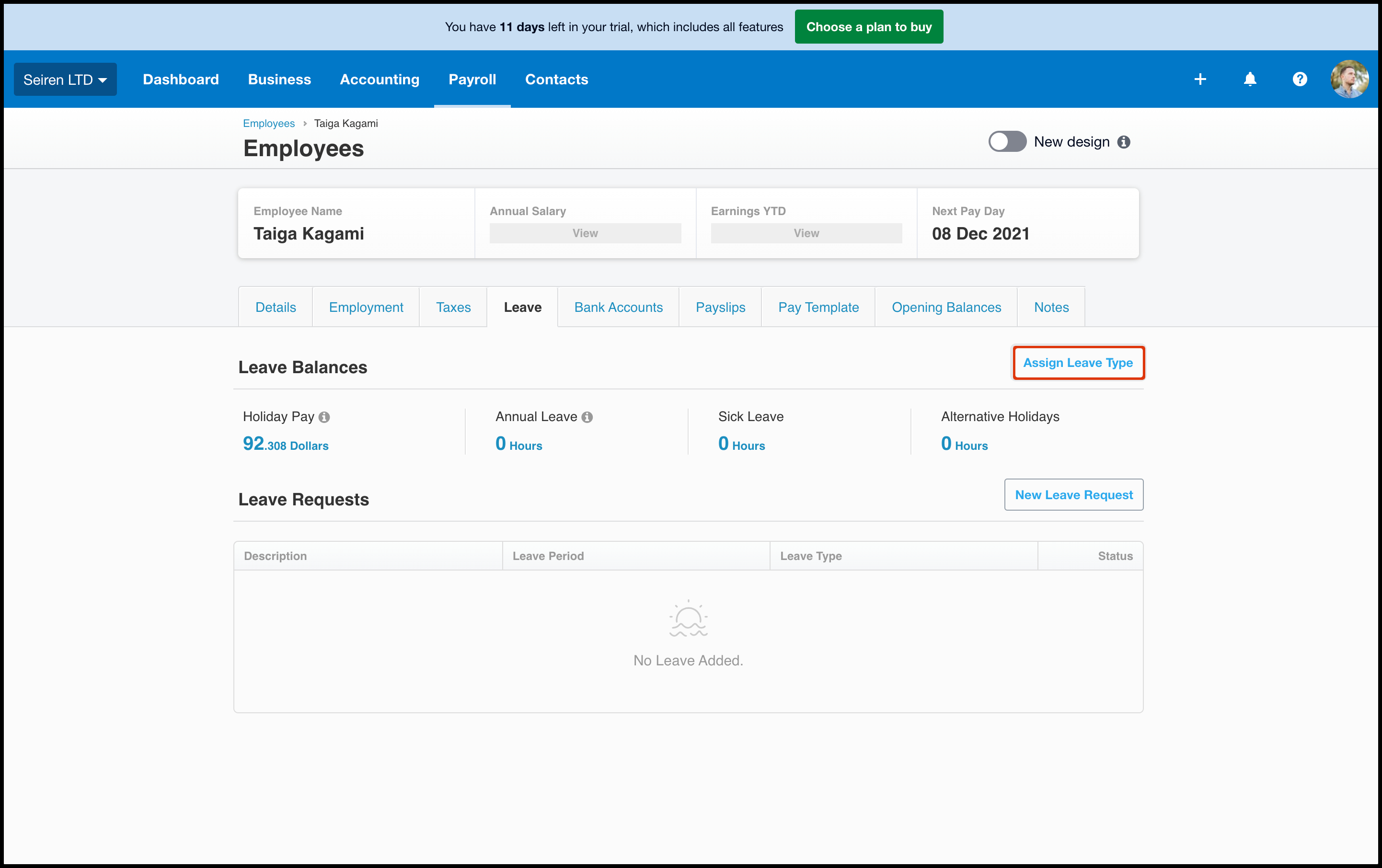The height and width of the screenshot is (868, 1382).
Task: Open the Opening Balances tab
Action: 946,308
